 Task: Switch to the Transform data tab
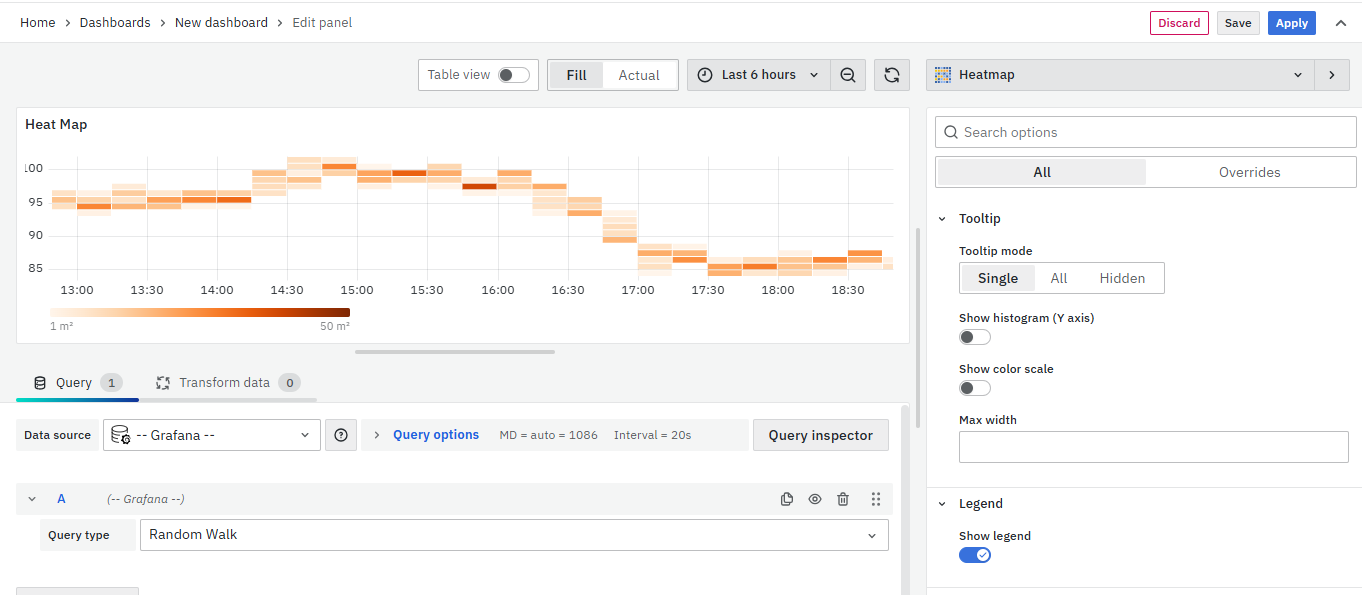[224, 383]
